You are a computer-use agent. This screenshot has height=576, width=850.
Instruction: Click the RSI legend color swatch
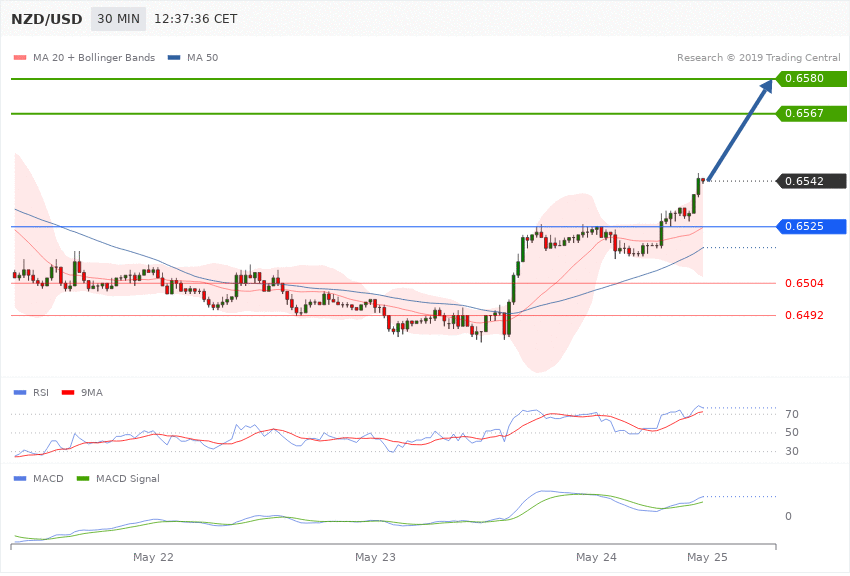20,392
